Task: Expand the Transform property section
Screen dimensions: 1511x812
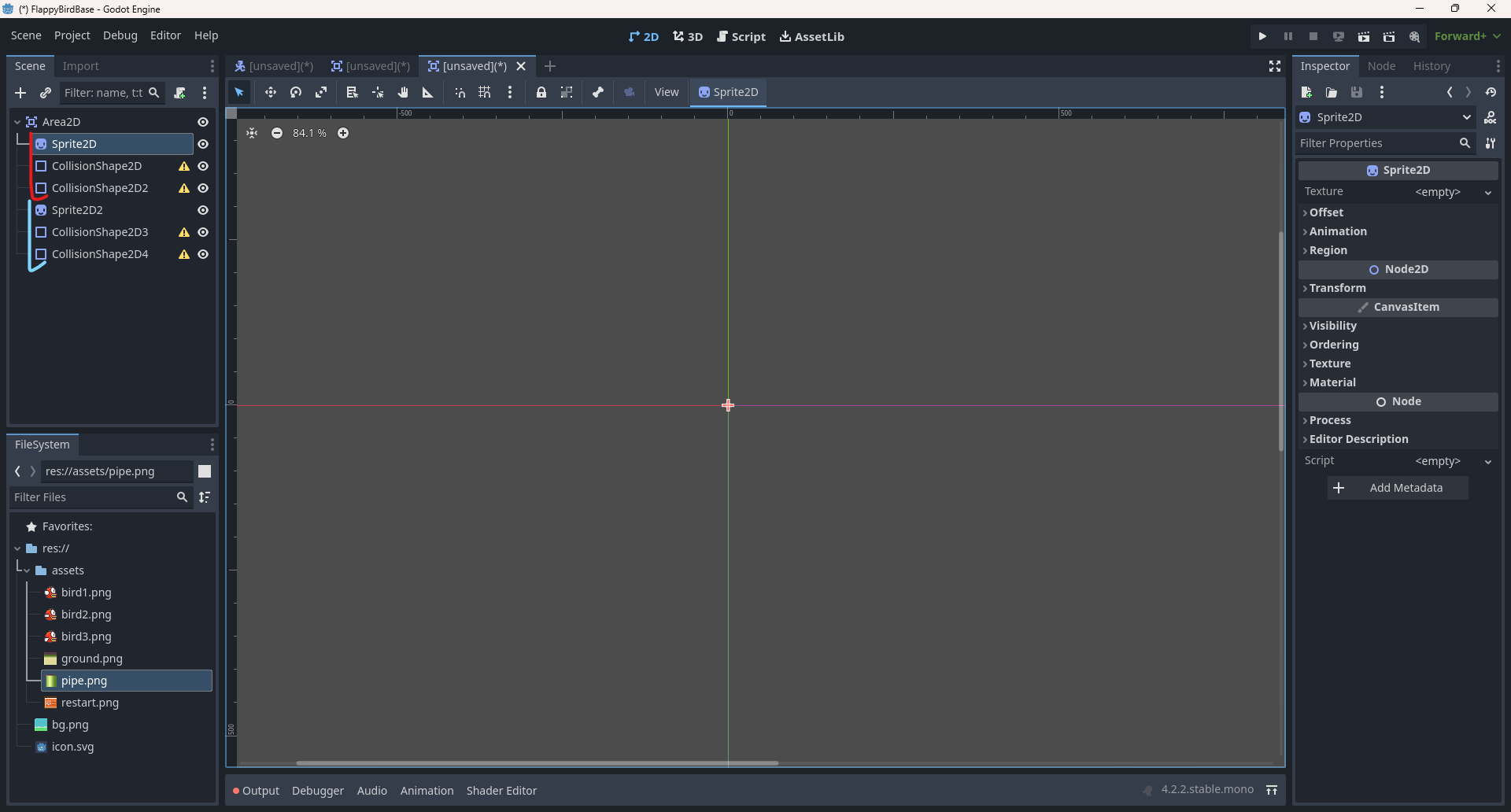Action: (1337, 288)
